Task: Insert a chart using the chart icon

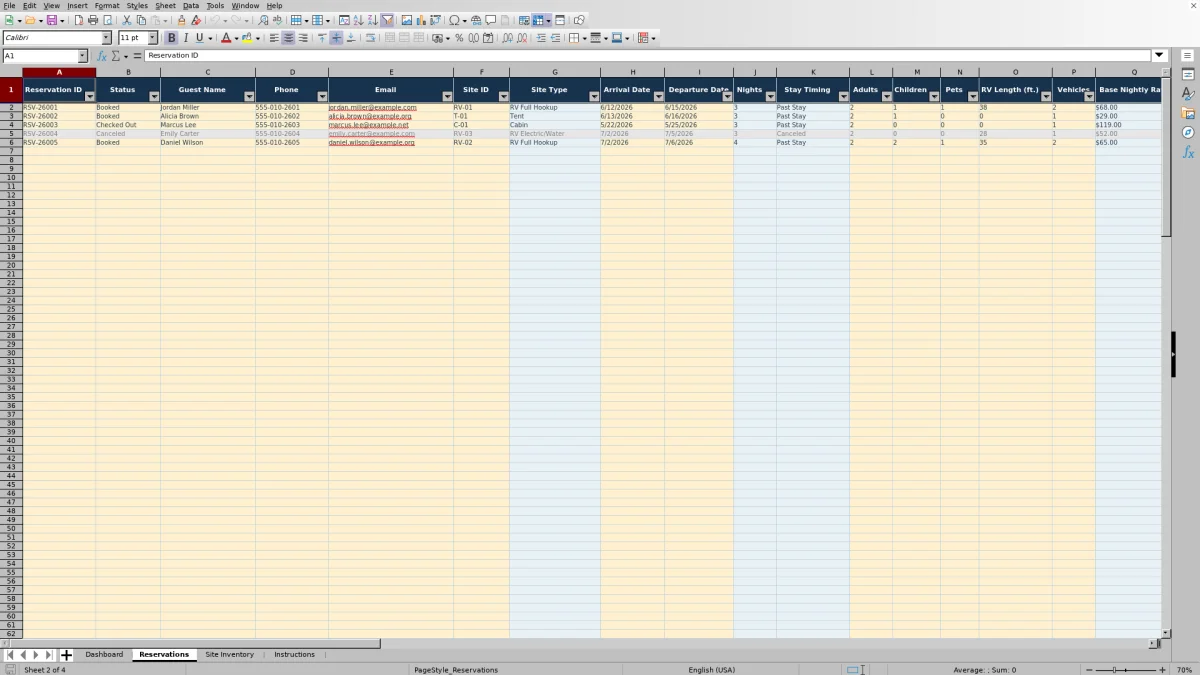Action: click(x=420, y=20)
